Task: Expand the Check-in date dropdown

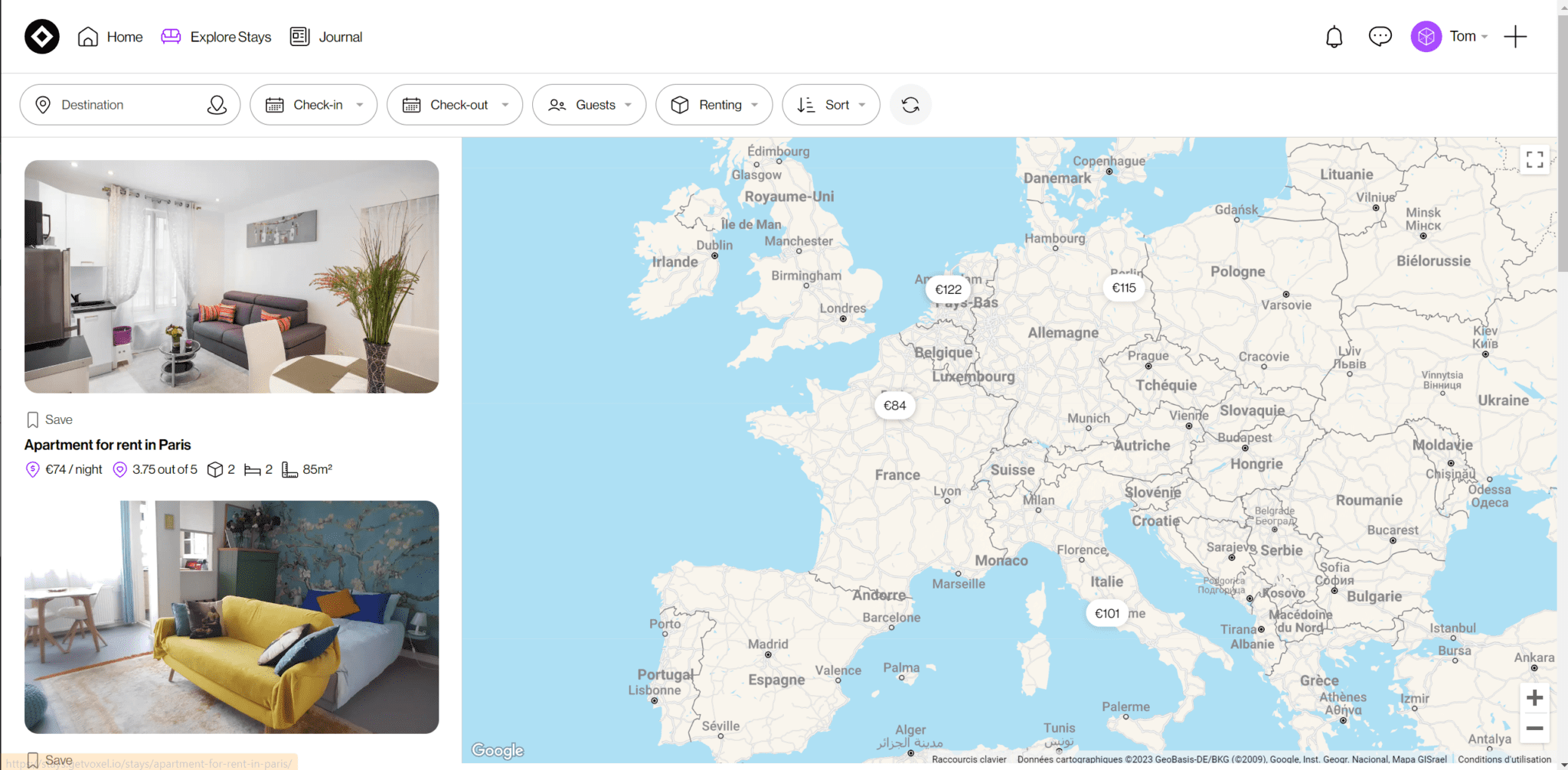Action: pyautogui.click(x=314, y=105)
